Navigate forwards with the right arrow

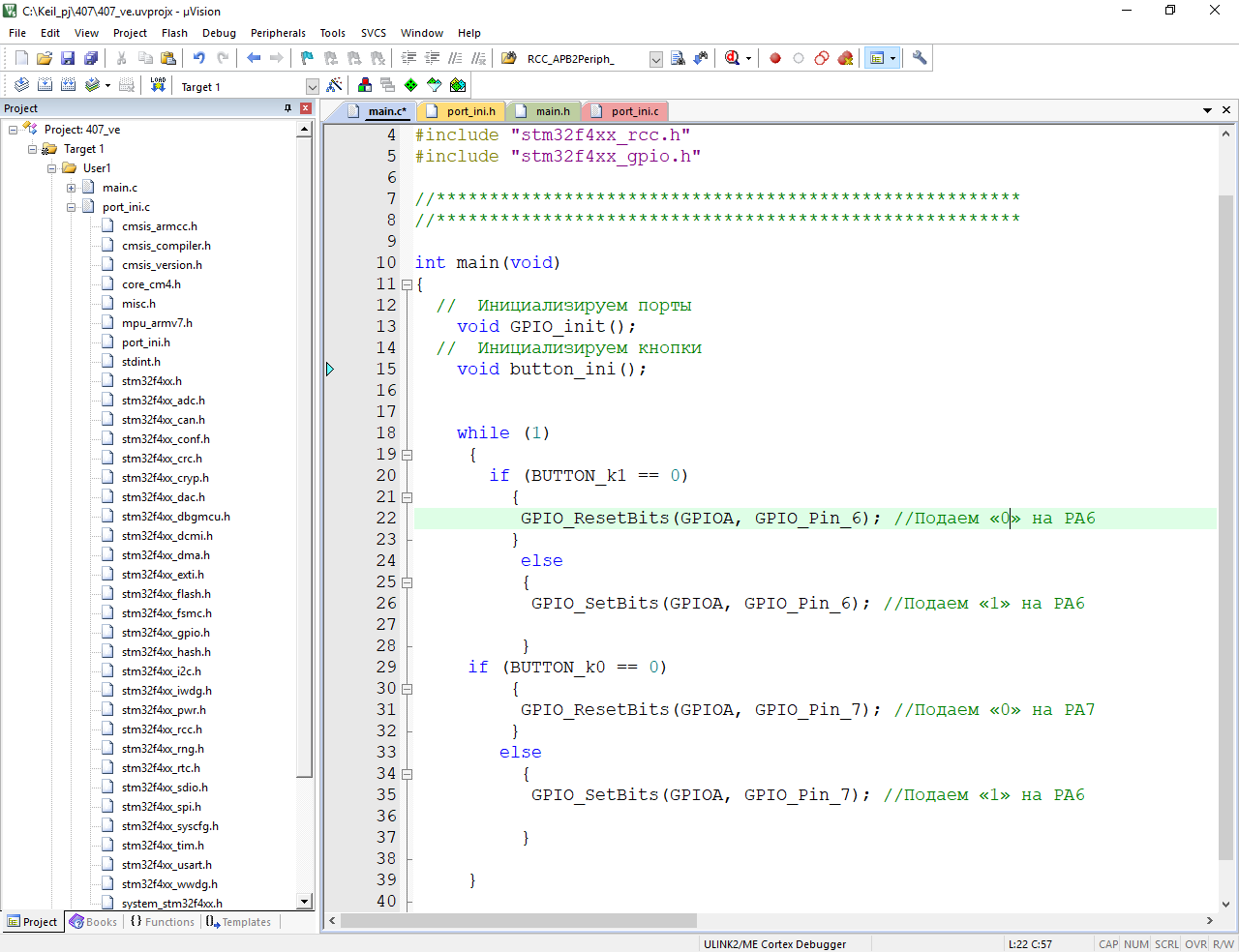[277, 58]
